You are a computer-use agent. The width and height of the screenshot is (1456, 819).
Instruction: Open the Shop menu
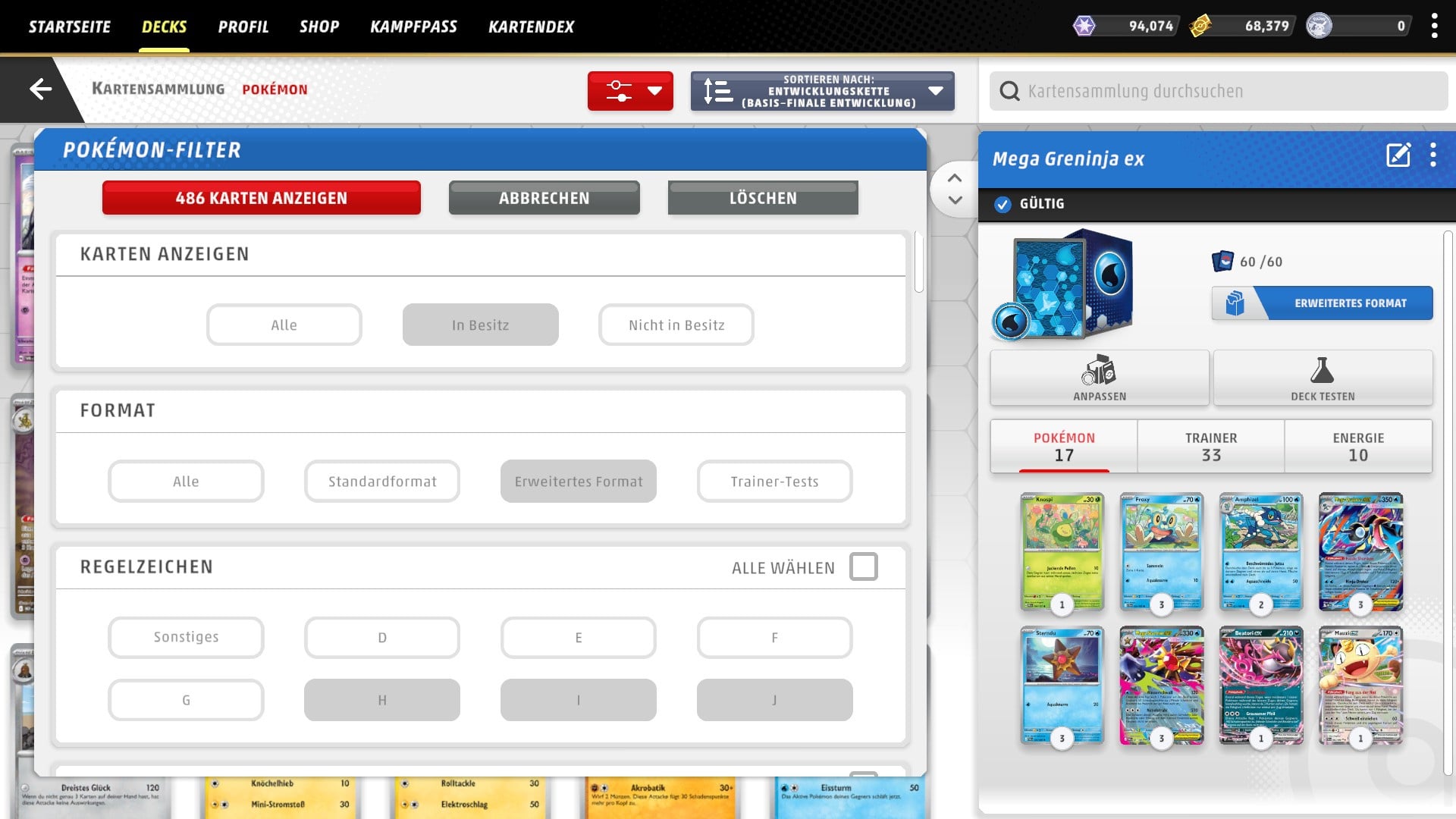coord(319,27)
